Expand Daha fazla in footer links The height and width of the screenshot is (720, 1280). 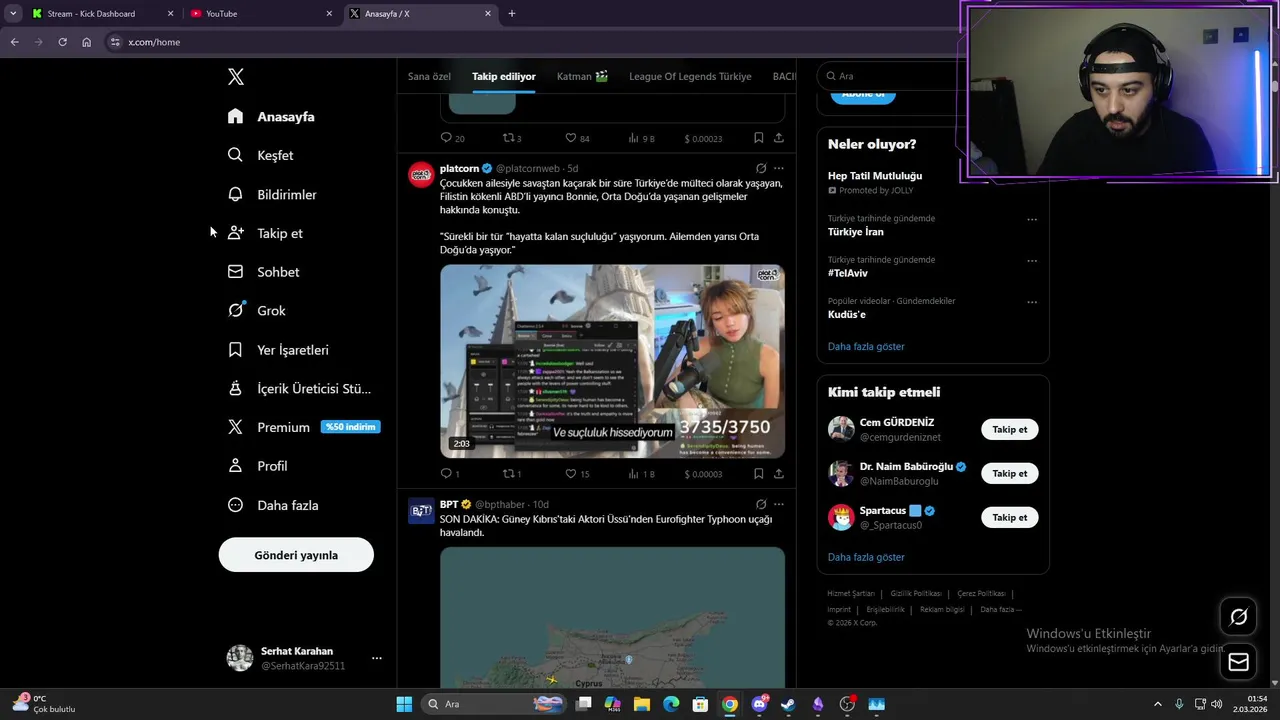[x=1001, y=609]
